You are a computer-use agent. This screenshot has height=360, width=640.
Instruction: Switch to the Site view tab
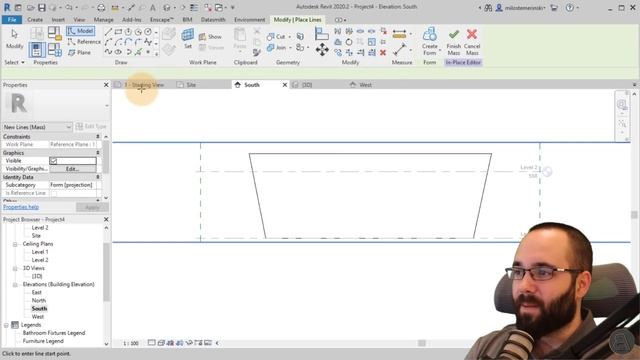pos(191,85)
